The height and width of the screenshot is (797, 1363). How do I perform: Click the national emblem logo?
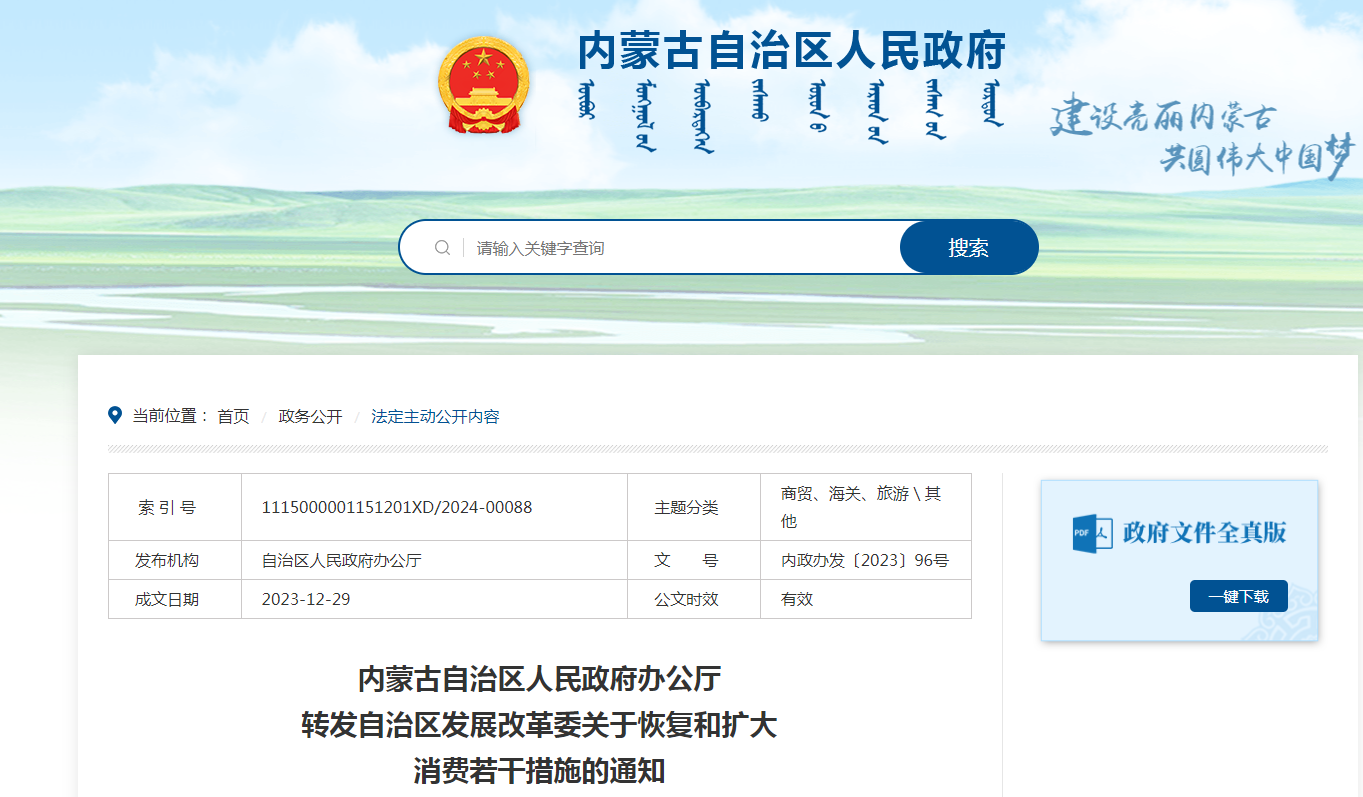(x=484, y=85)
